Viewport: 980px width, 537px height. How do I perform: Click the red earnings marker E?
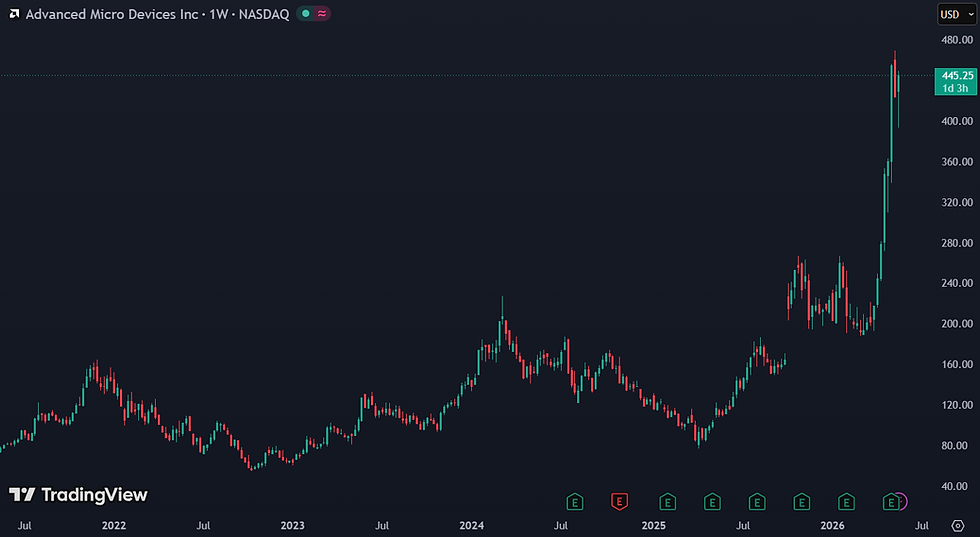pos(619,501)
